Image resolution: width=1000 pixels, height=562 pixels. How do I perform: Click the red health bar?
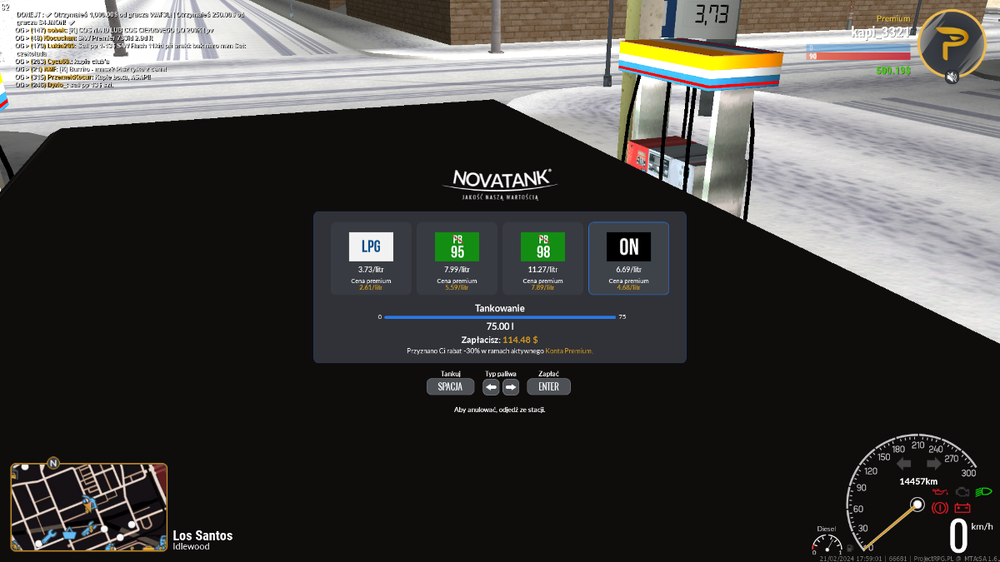click(x=858, y=57)
